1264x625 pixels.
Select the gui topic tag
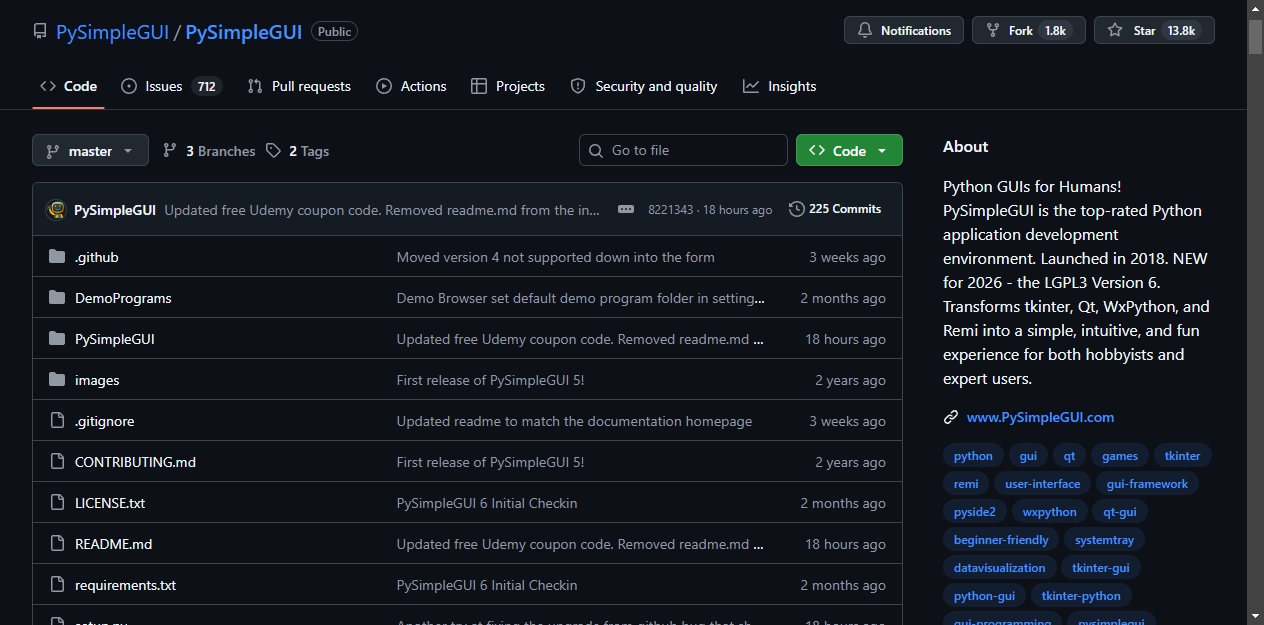click(x=1028, y=456)
